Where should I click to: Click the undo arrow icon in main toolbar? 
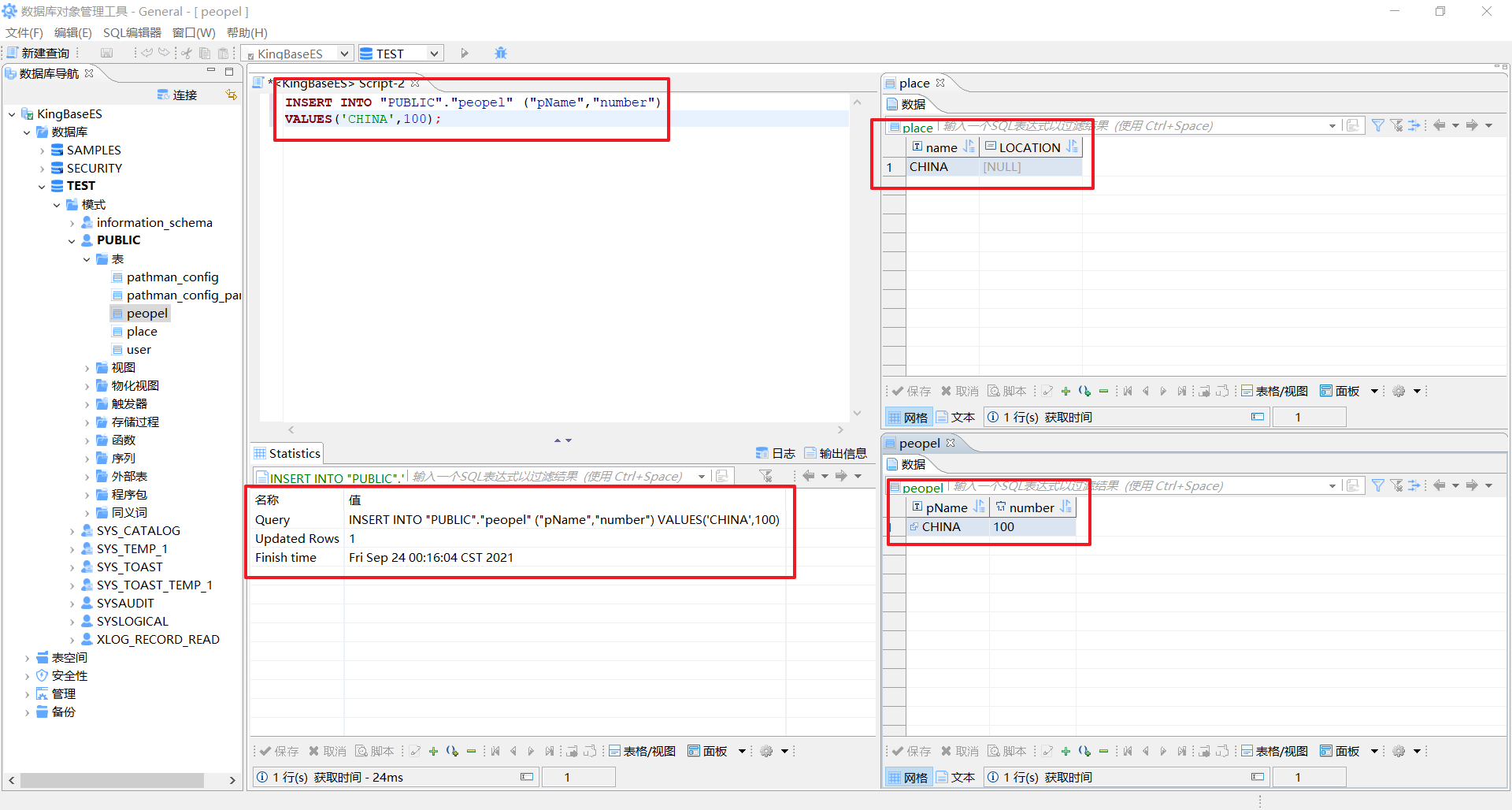(x=147, y=53)
